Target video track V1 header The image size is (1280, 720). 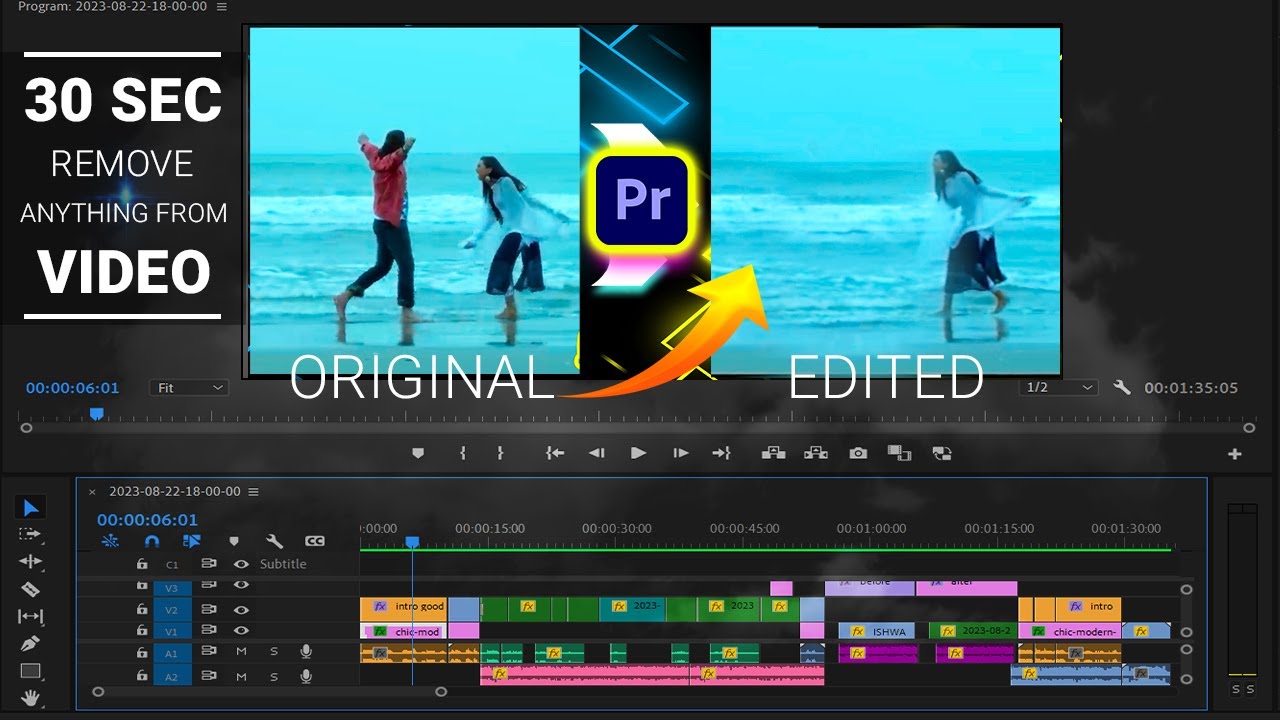[x=172, y=631]
